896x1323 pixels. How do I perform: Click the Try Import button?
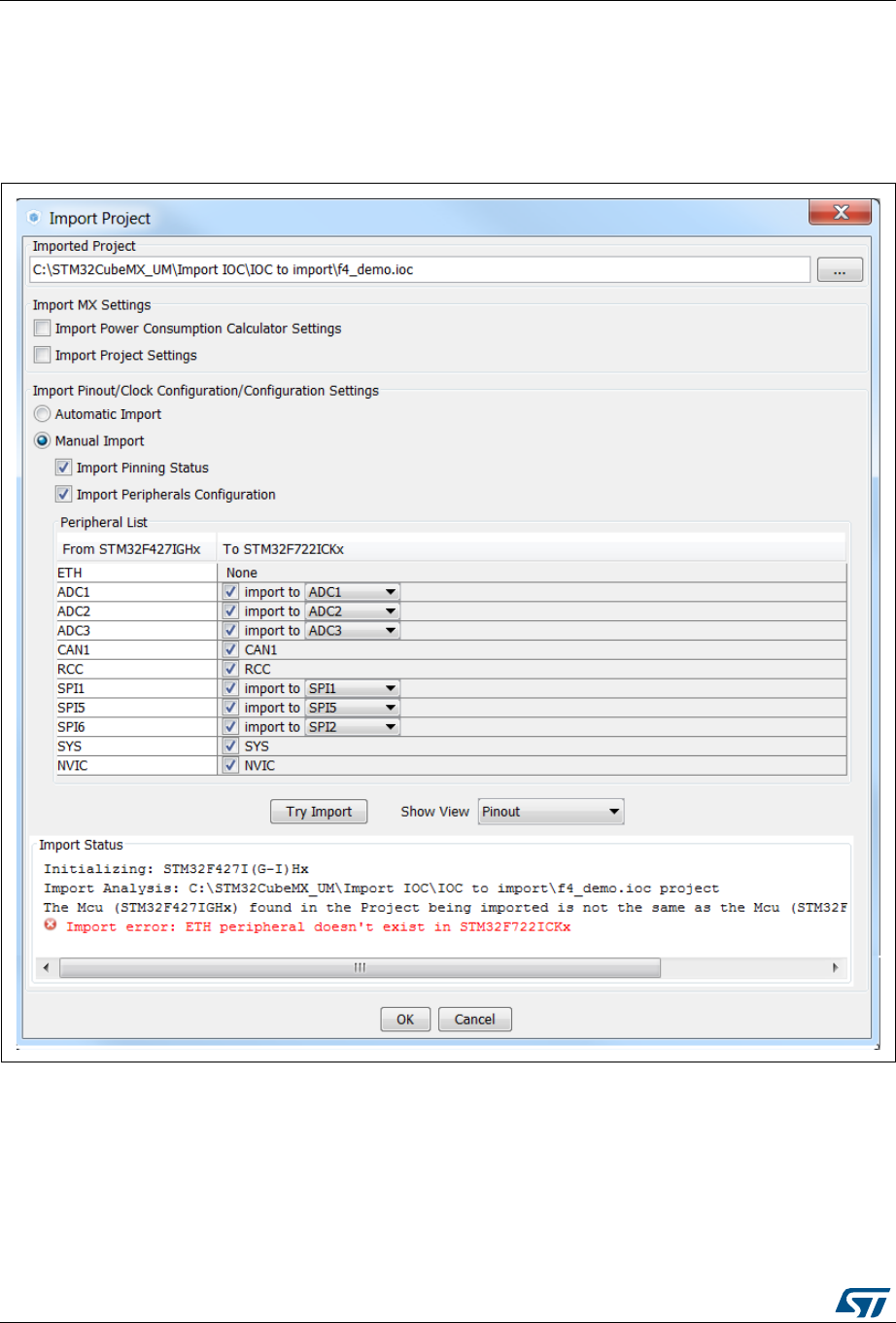click(x=319, y=812)
